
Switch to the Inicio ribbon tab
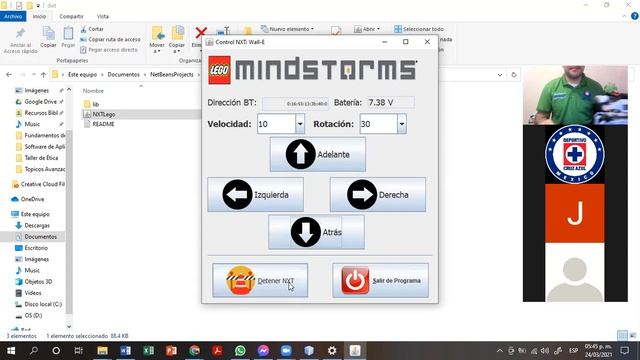coord(39,16)
